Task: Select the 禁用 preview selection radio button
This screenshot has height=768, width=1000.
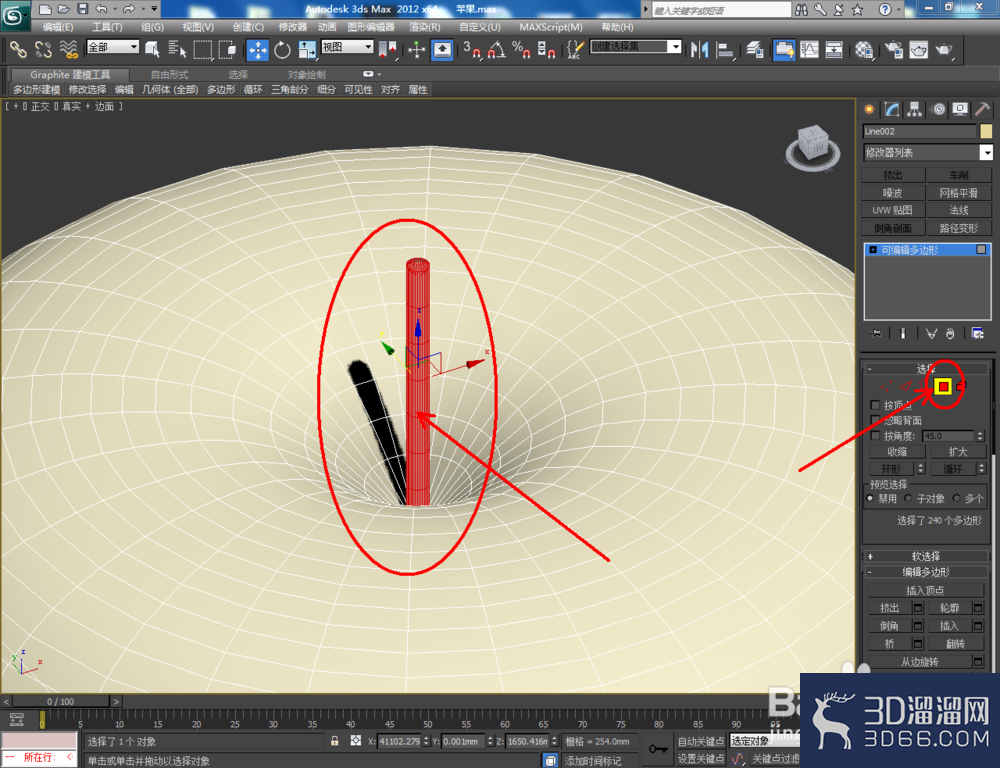Action: click(870, 498)
